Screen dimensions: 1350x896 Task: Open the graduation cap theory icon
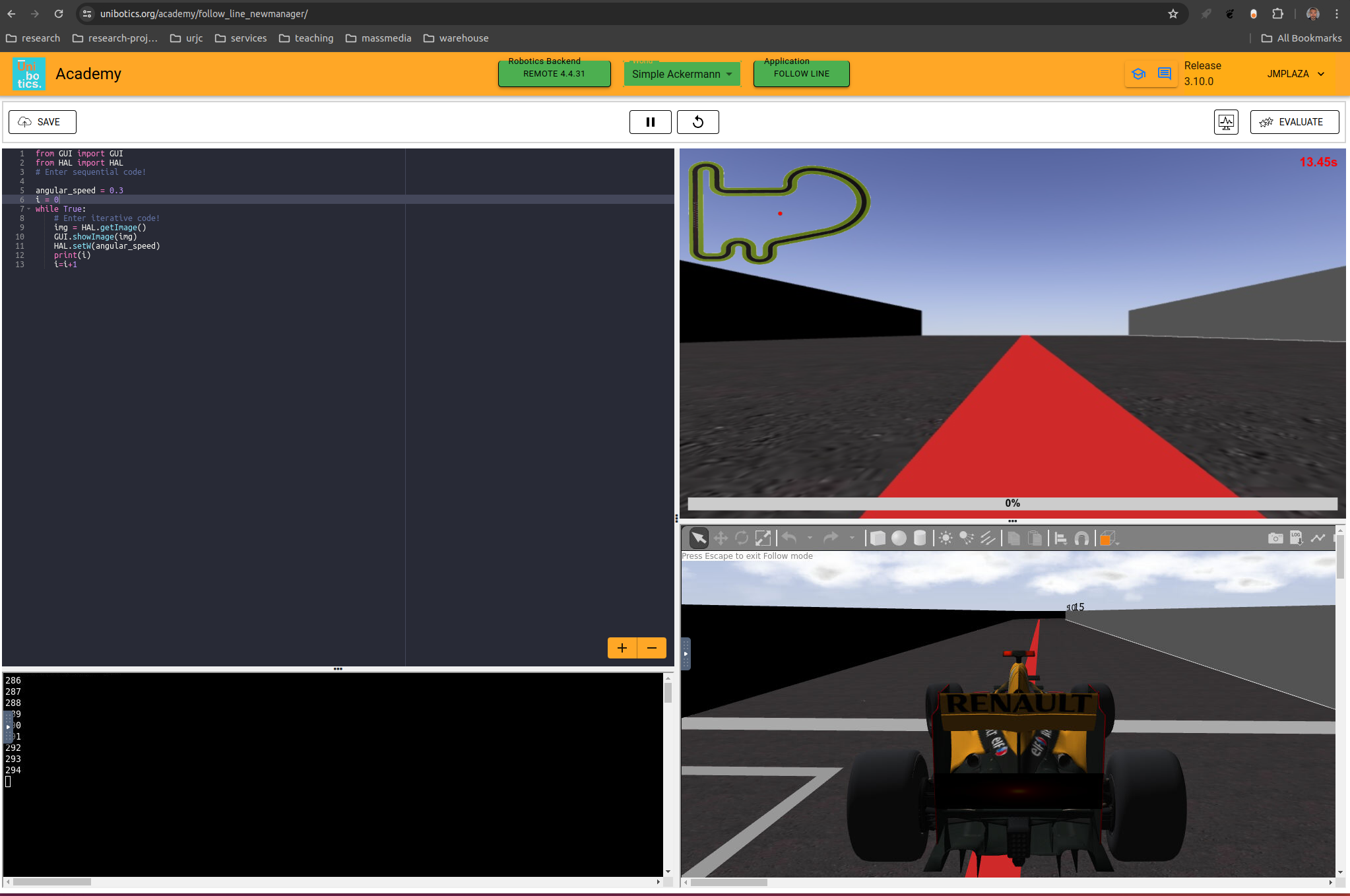pyautogui.click(x=1138, y=74)
